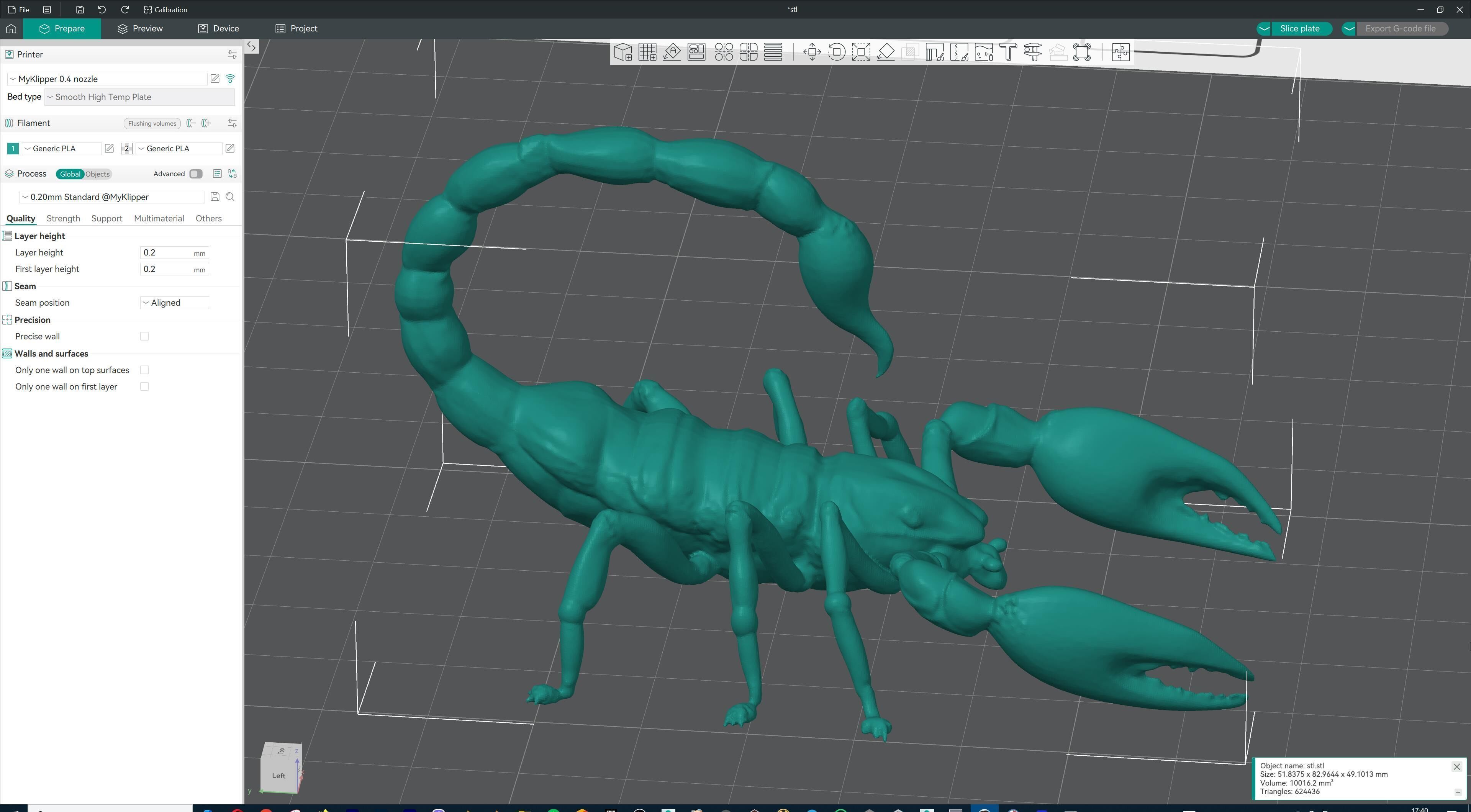Switch Process to Global
The height and width of the screenshot is (812, 1471).
70,174
